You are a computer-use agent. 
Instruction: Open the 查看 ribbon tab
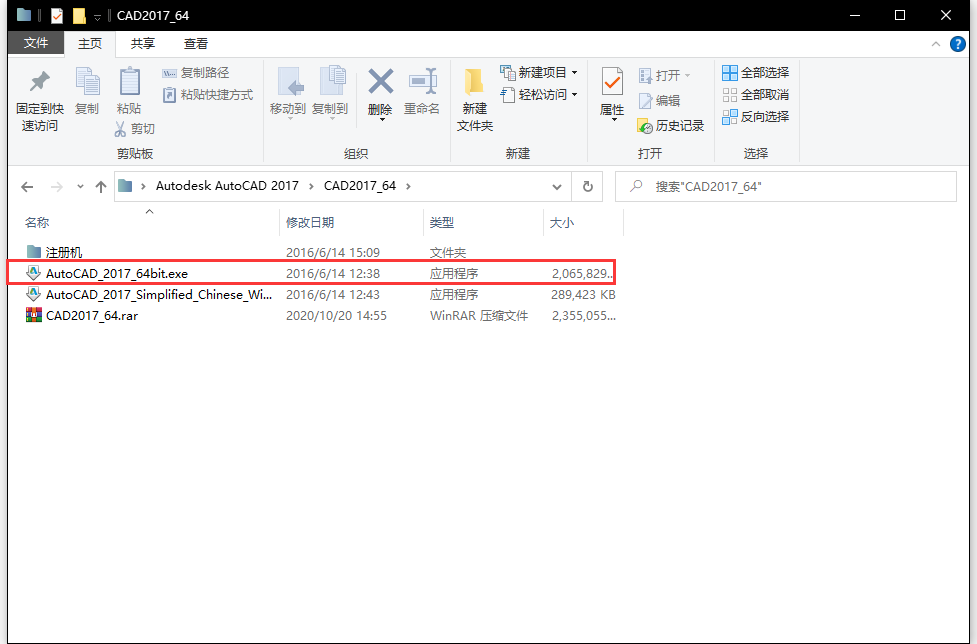click(196, 44)
